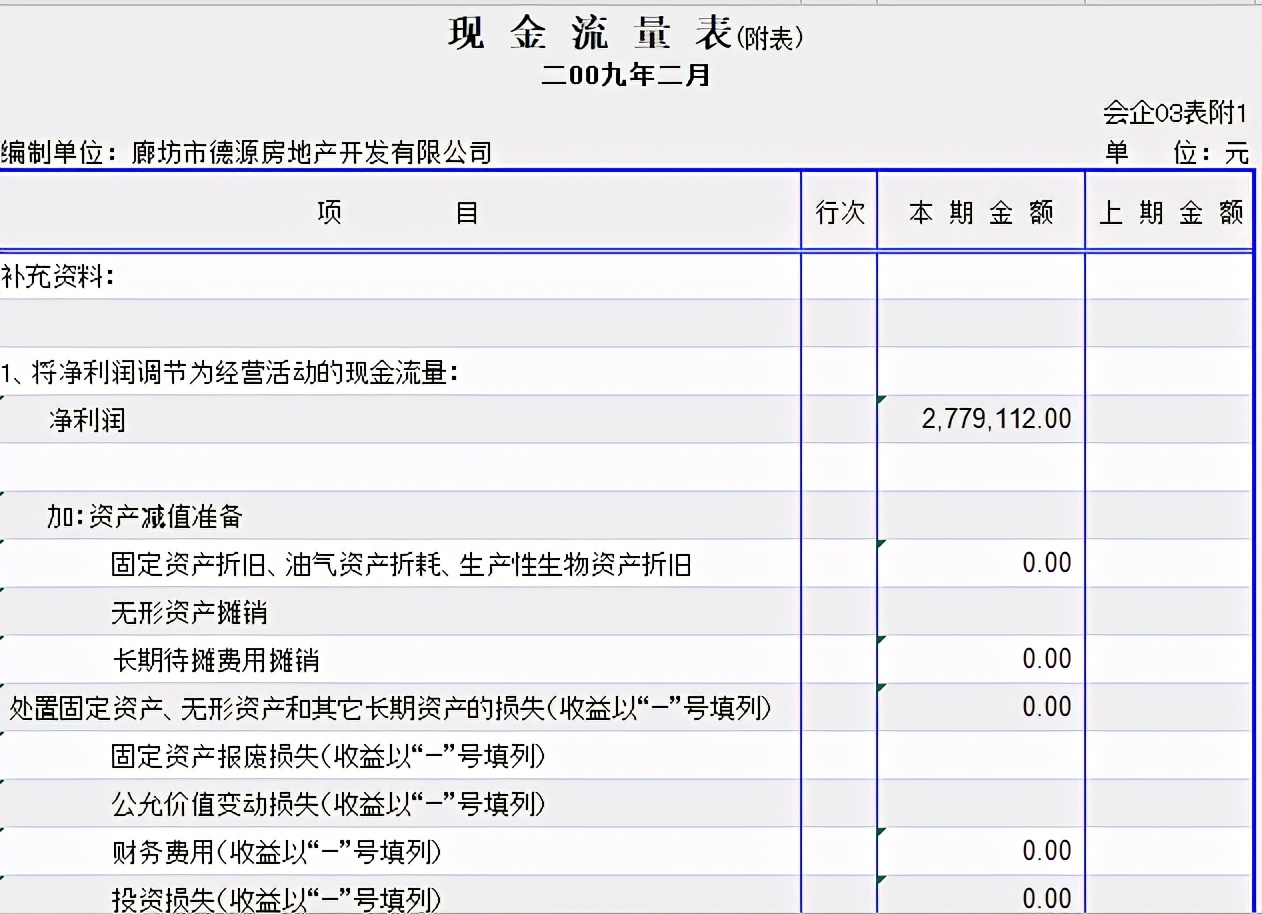This screenshot has height=914, width=1262.
Task: Click the green marker on the 固定资产折旧 amount cell
Action: coord(883,542)
